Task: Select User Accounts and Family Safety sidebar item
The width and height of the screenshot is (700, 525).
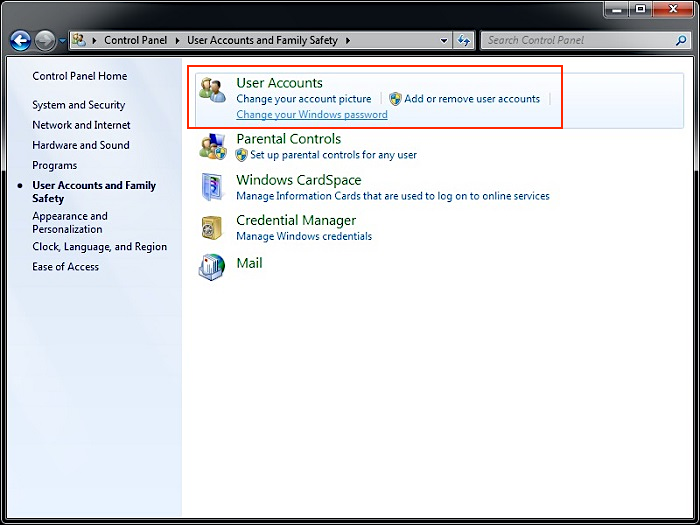Action: [94, 192]
